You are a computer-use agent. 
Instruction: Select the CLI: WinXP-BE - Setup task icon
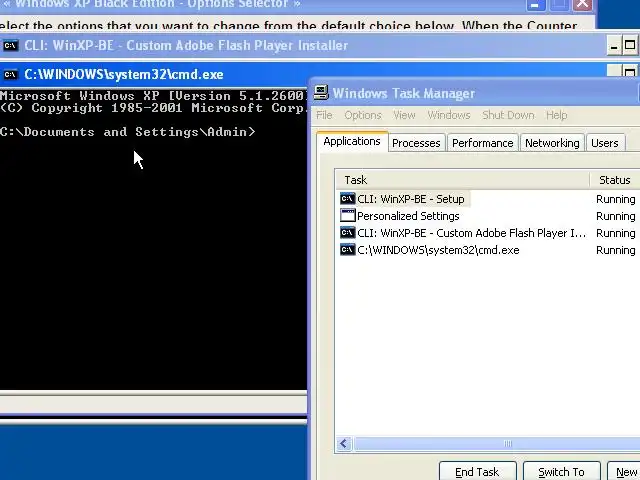point(348,199)
